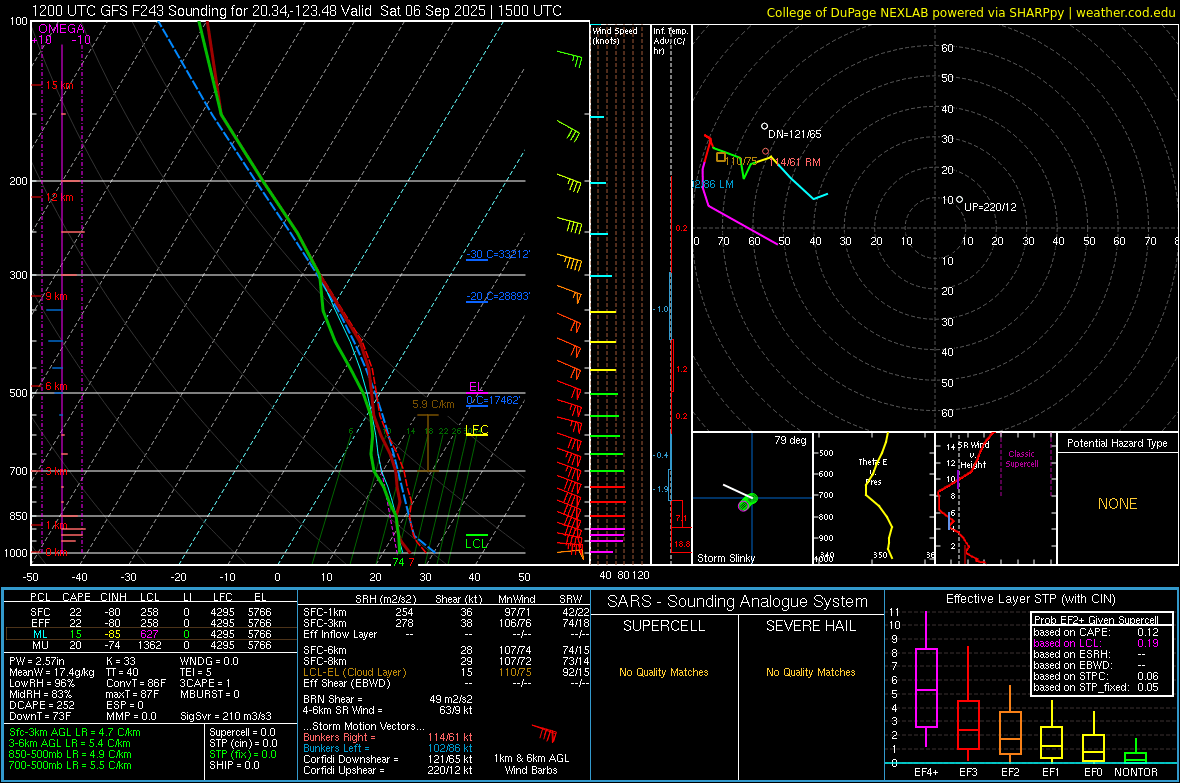Click the weather.cod.edu NEXLAB credit text

(970, 12)
